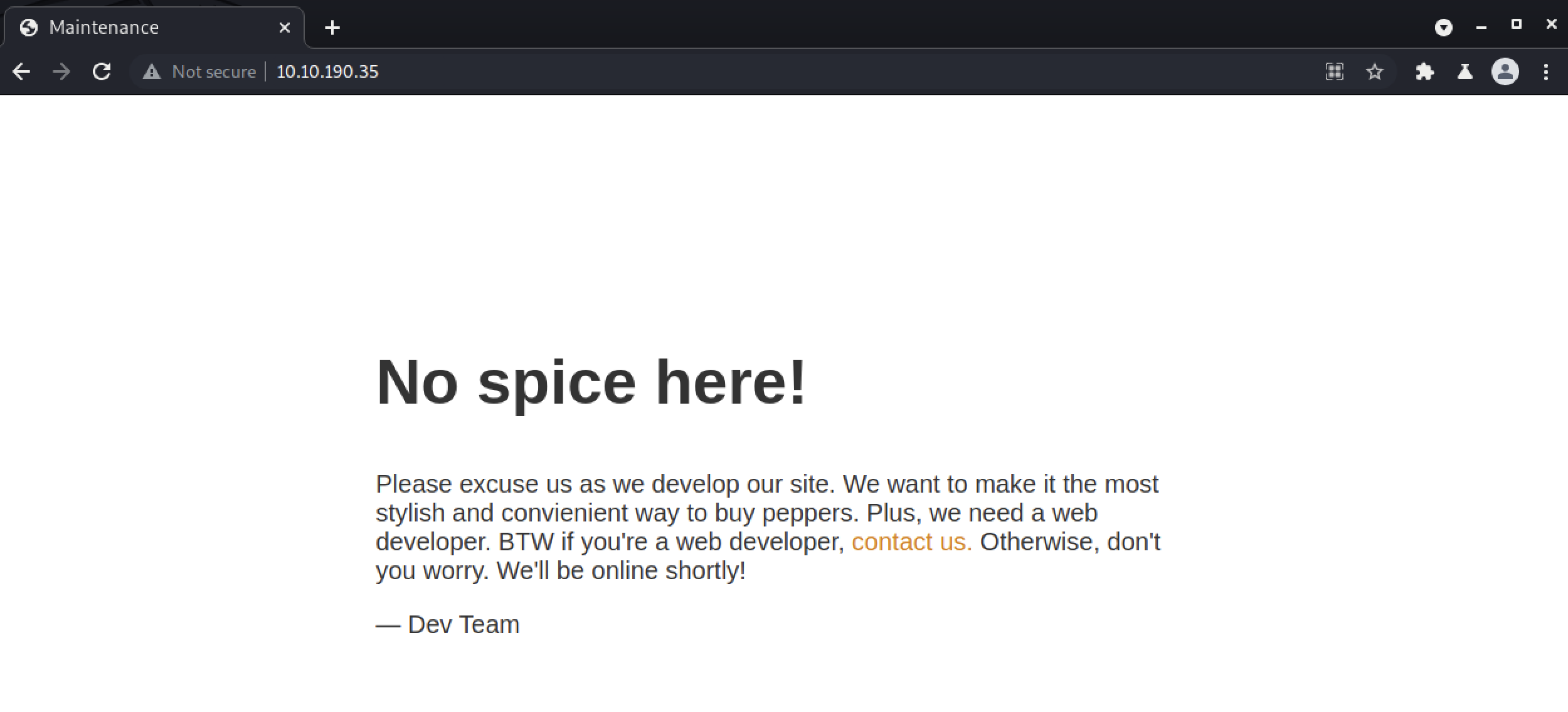The width and height of the screenshot is (1568, 712).
Task: Open the profile avatar menu
Action: click(1505, 71)
